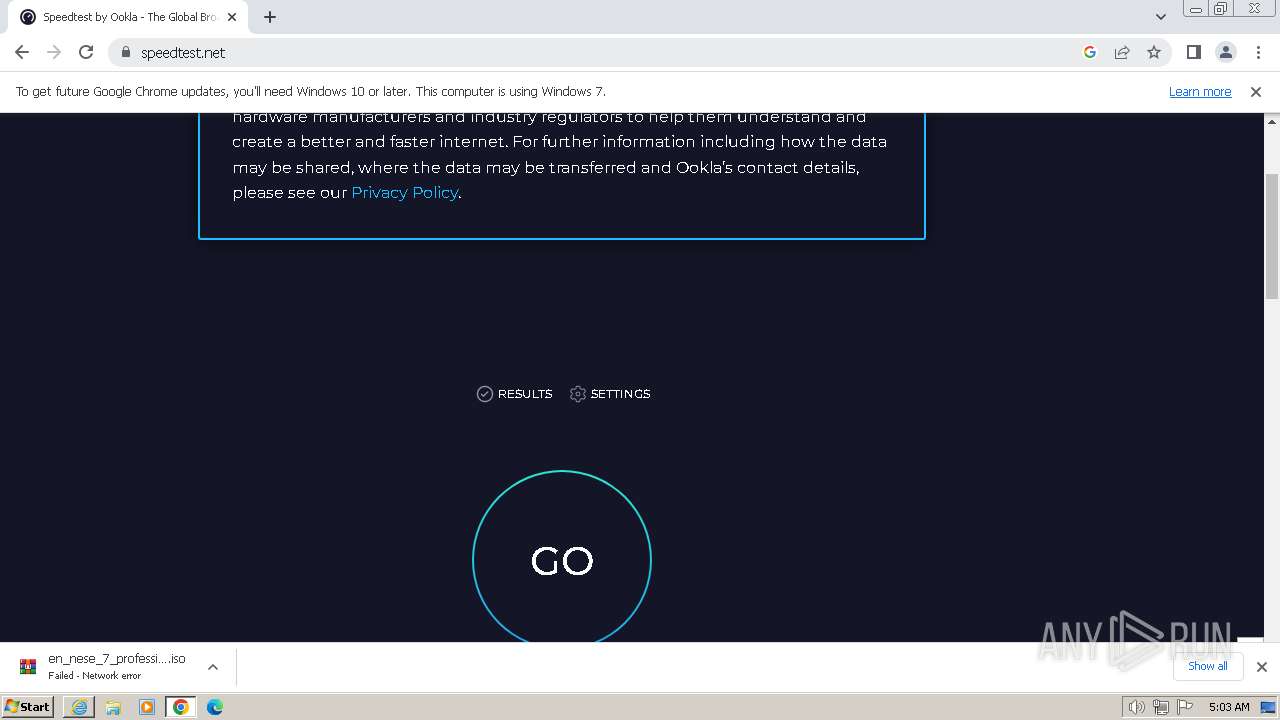Click the 5:03 AM system clock
Viewport: 1280px width, 720px height.
[x=1229, y=707]
